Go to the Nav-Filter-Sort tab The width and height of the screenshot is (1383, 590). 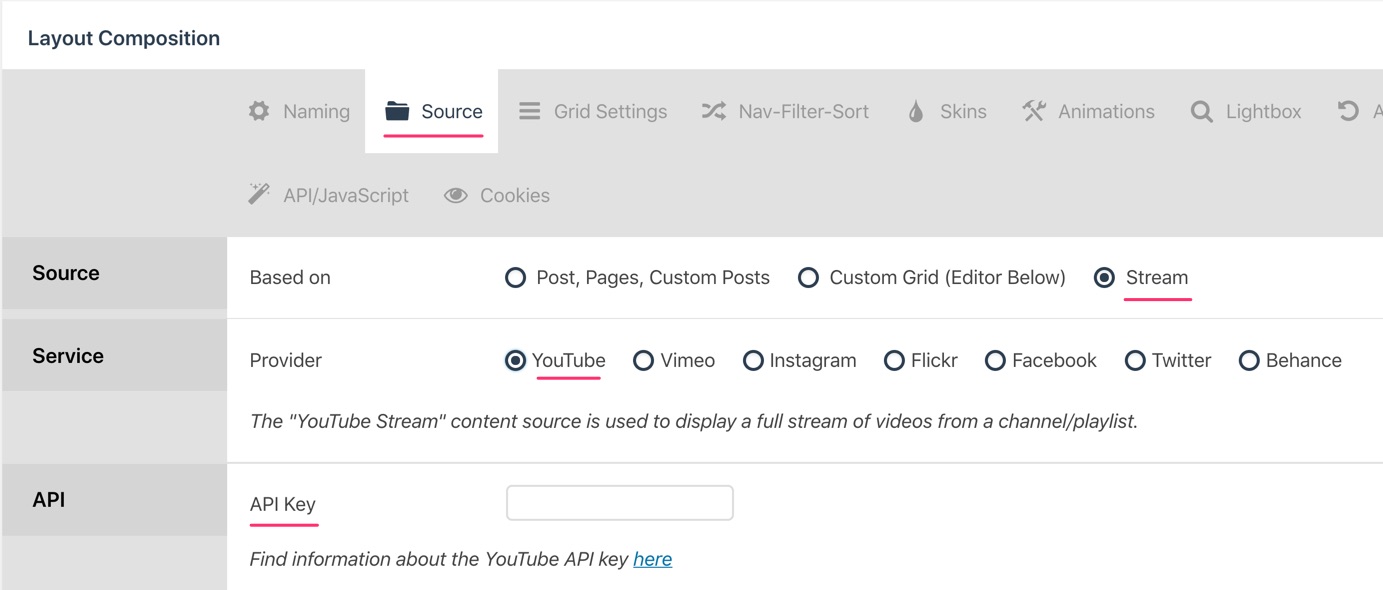tap(785, 111)
